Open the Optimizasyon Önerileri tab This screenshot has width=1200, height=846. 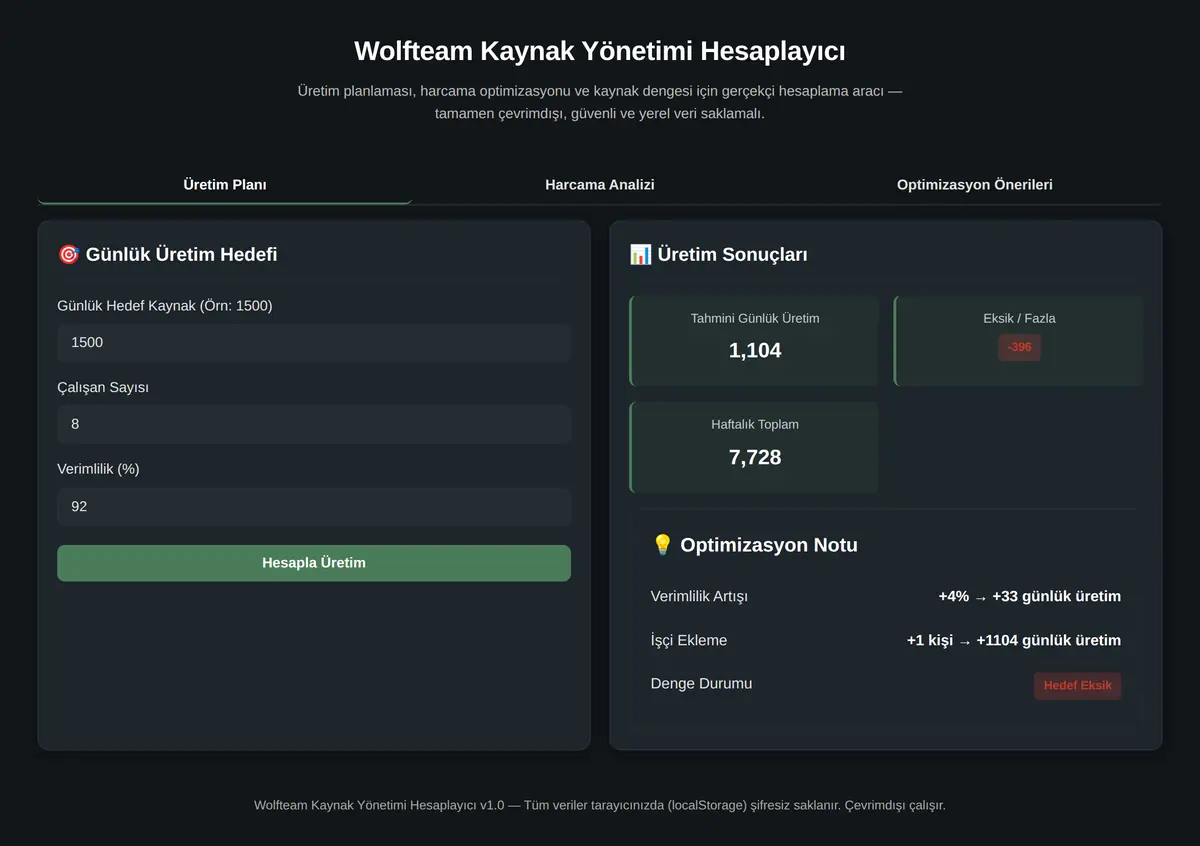point(974,185)
